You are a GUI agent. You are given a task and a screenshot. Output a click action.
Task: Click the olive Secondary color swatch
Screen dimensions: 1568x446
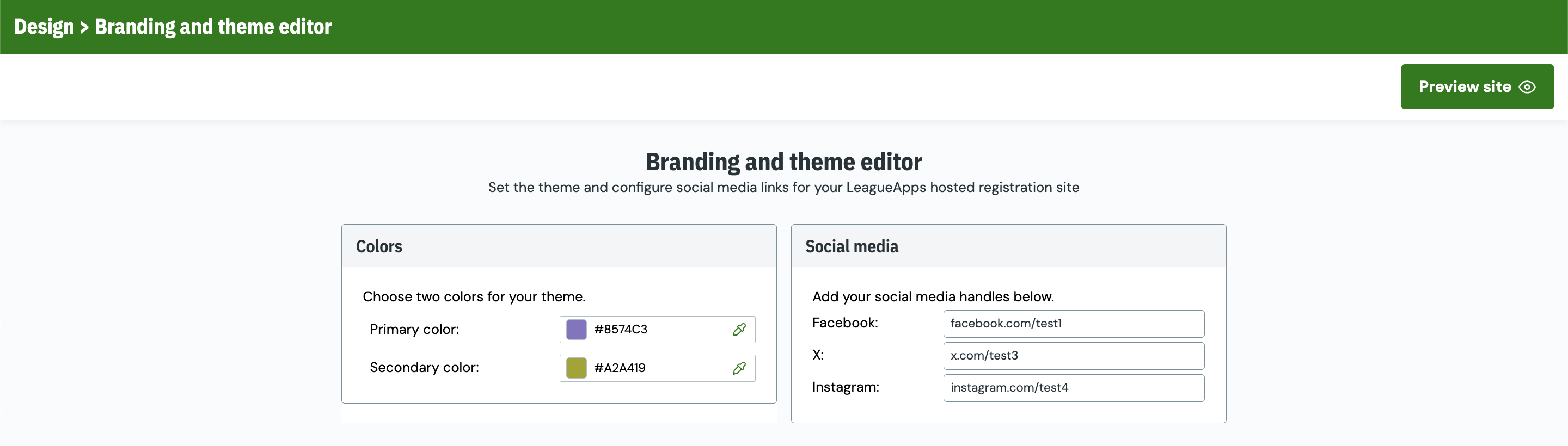click(x=576, y=368)
